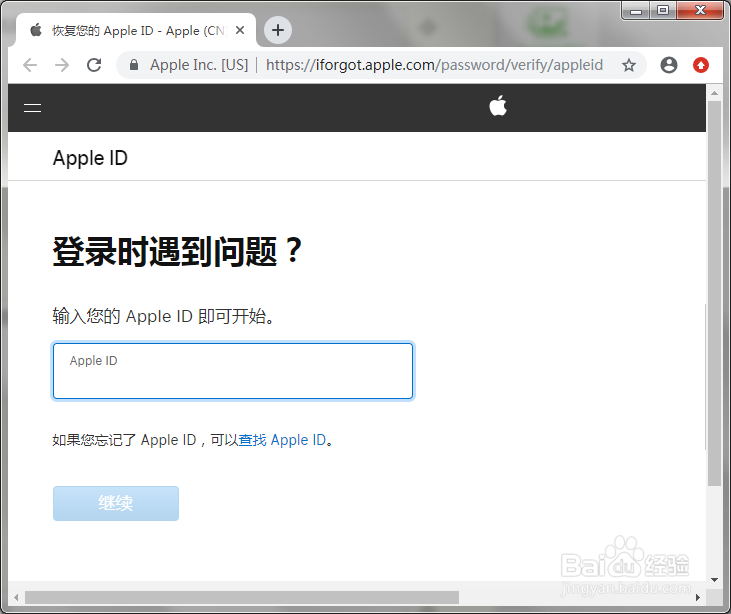Click the 查找 Apple ID link
The height and width of the screenshot is (614, 731).
[x=282, y=440]
